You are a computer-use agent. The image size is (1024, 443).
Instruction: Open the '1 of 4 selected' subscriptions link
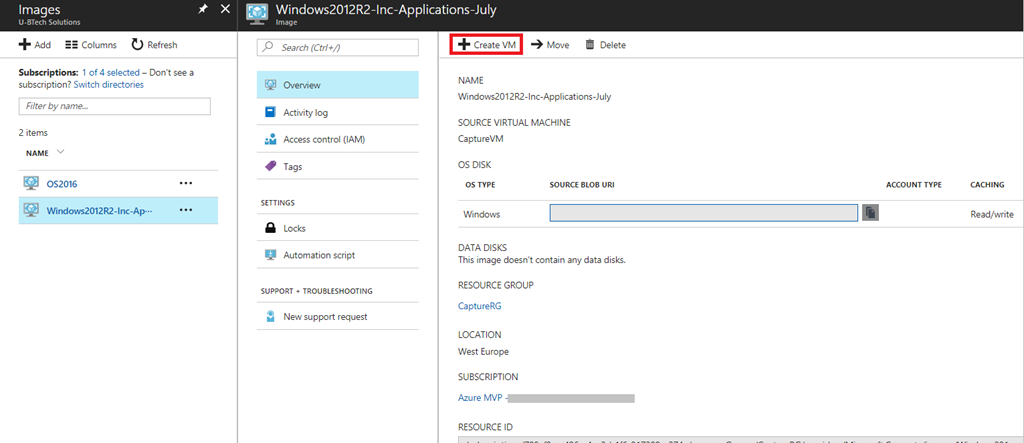tap(110, 73)
